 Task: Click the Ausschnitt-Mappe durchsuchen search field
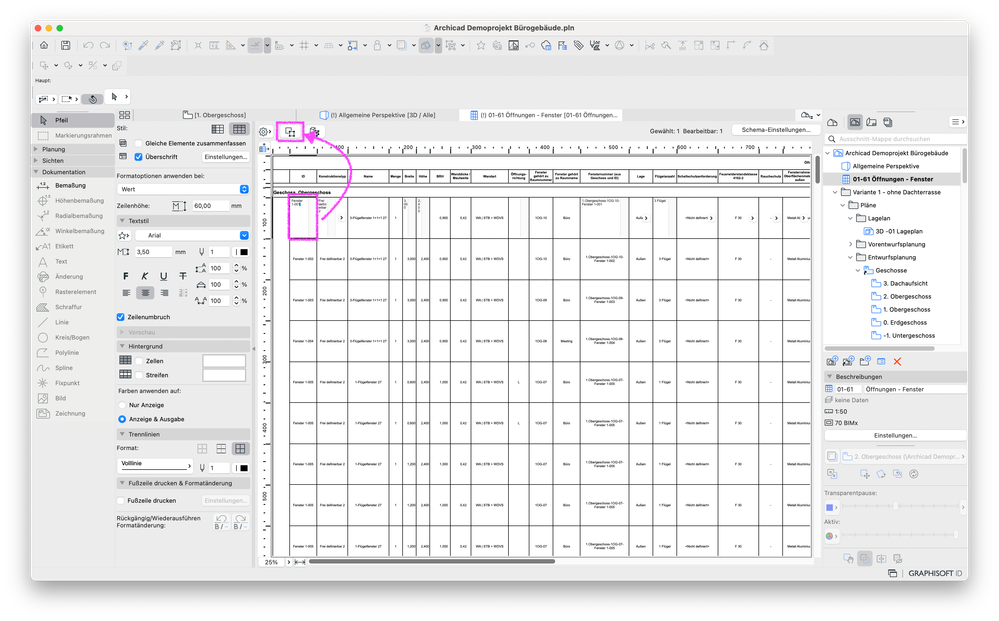pos(895,138)
